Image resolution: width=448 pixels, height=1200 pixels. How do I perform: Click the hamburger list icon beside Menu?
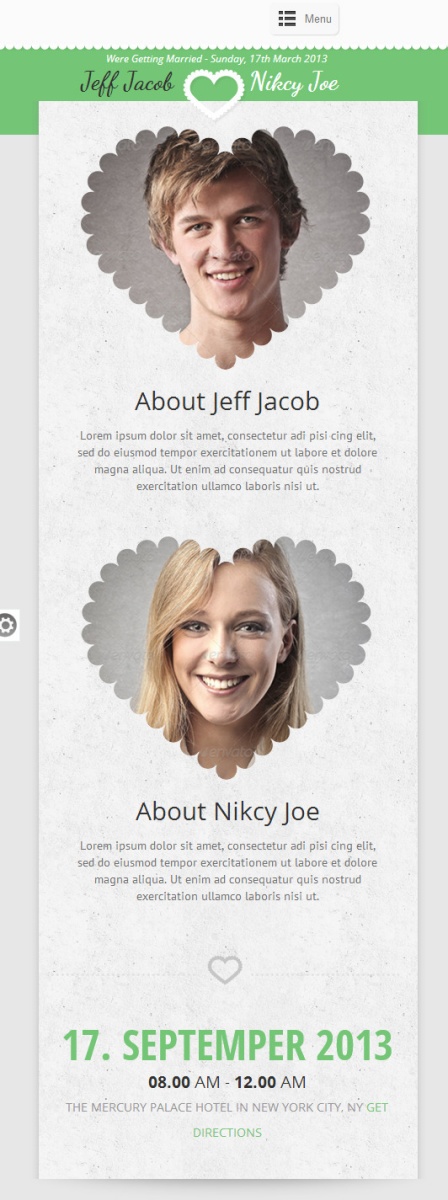tap(287, 18)
